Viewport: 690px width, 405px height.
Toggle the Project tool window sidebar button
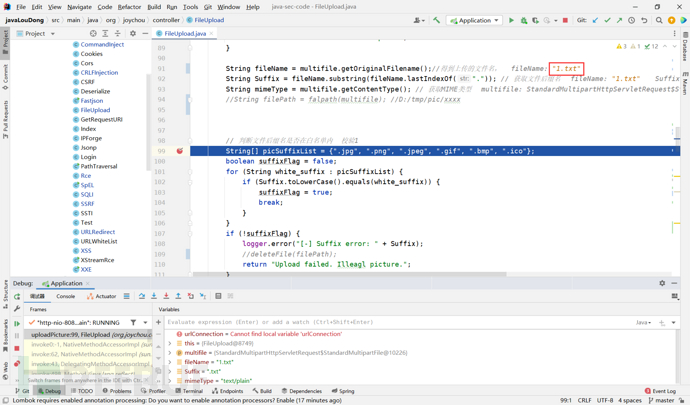point(5,40)
